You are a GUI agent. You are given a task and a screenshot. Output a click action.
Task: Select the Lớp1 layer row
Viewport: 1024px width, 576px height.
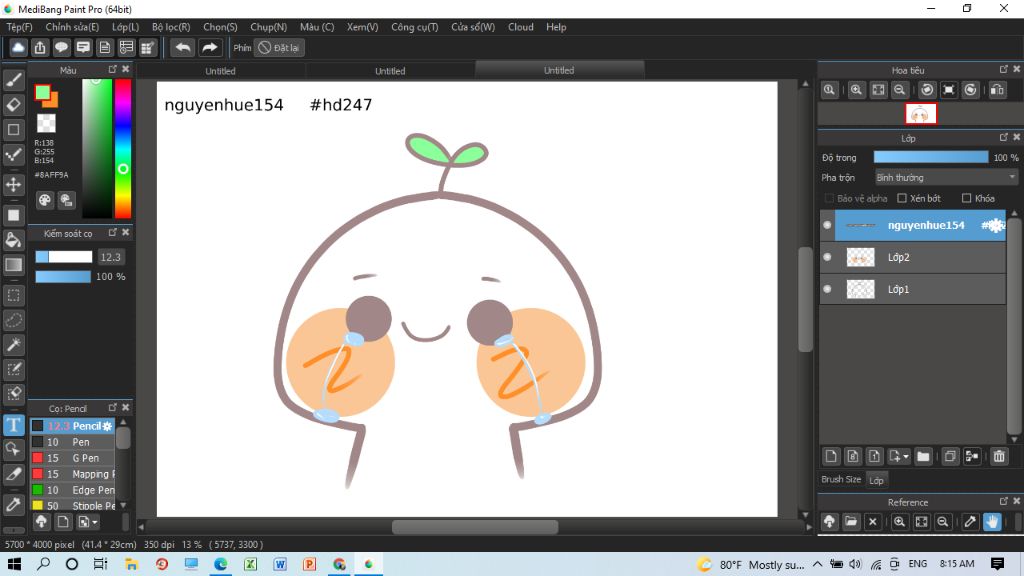point(913,289)
